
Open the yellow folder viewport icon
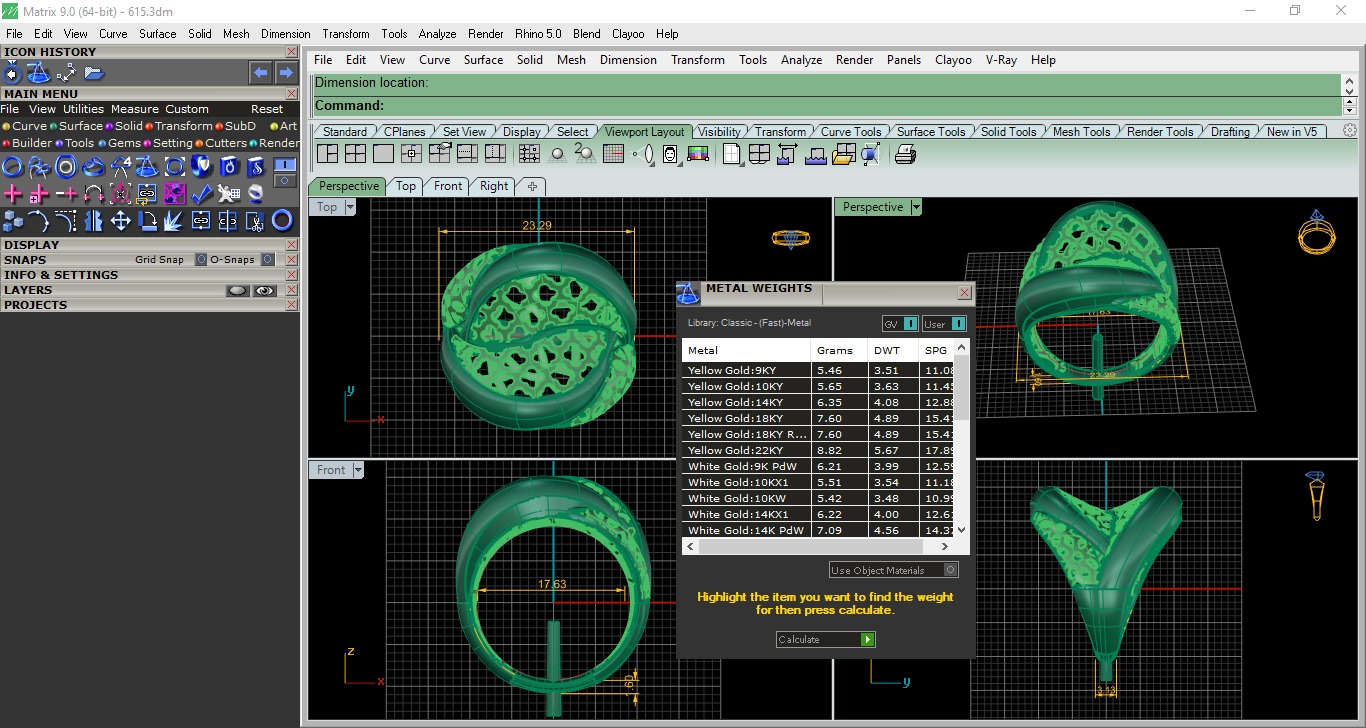[843, 154]
